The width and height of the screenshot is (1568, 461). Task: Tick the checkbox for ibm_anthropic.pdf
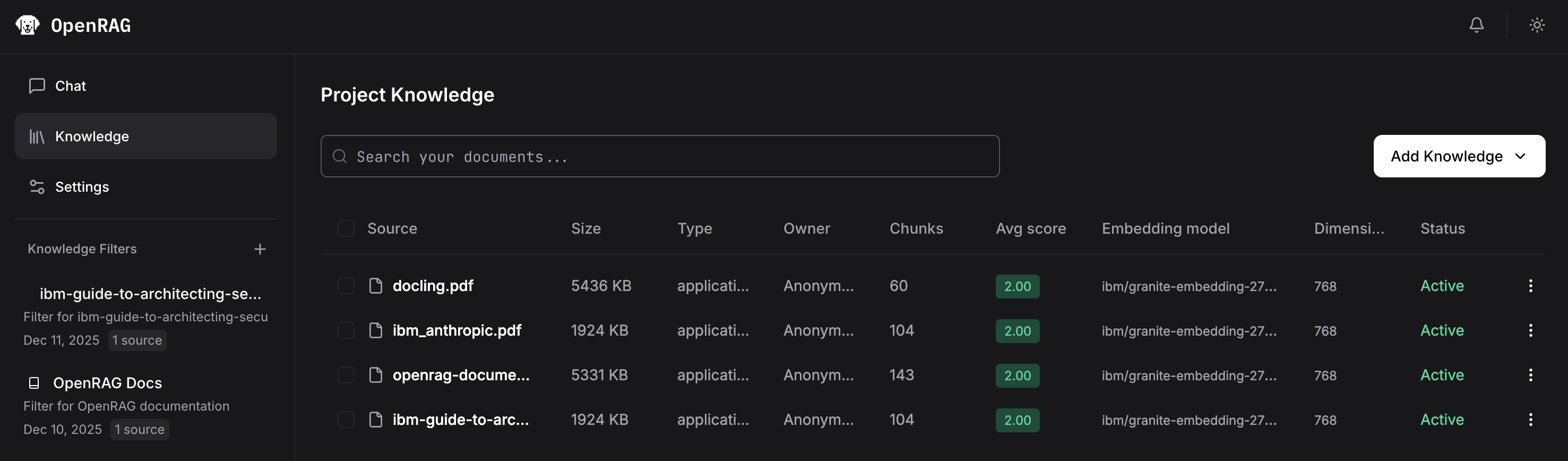346,330
